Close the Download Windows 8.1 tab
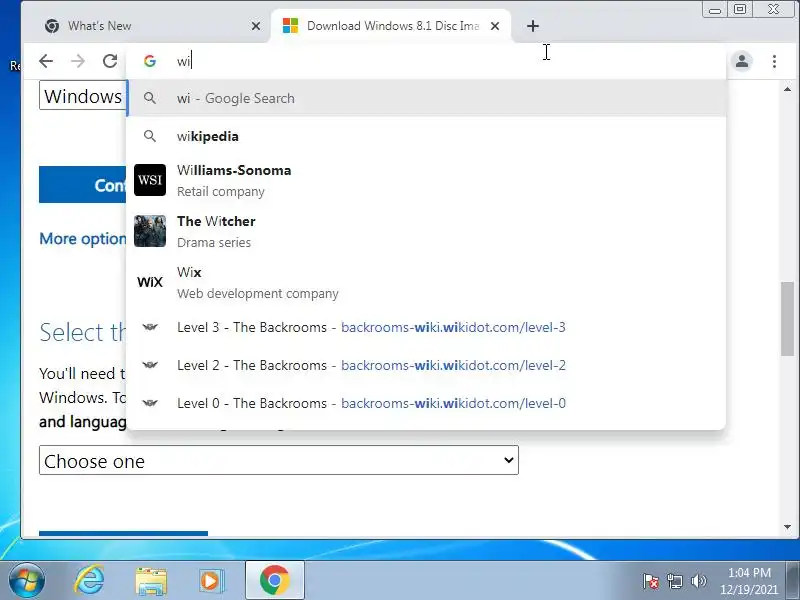This screenshot has height=600, width=800. [x=495, y=26]
